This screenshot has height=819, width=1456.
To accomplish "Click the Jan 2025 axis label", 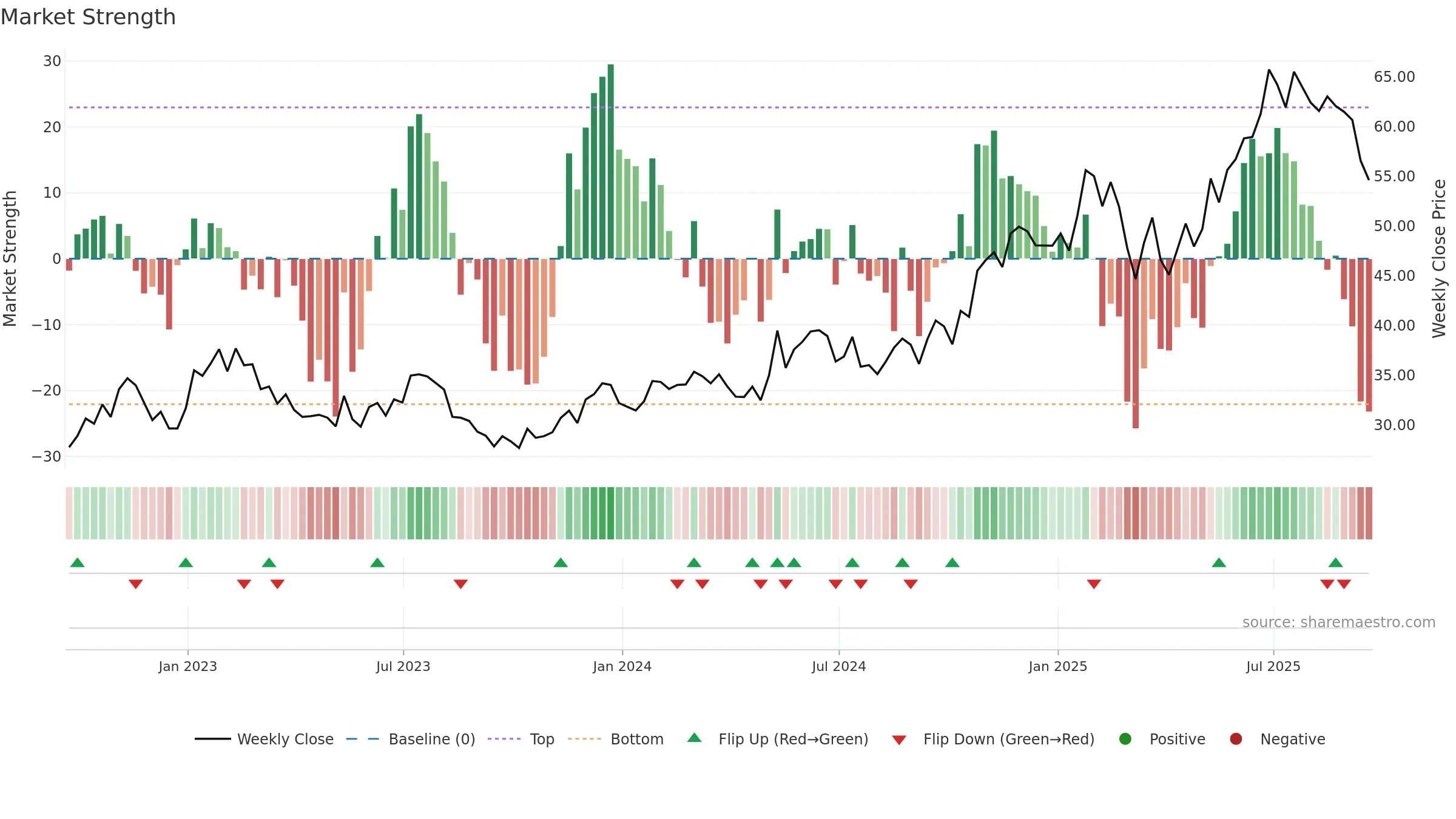I will pyautogui.click(x=1057, y=666).
